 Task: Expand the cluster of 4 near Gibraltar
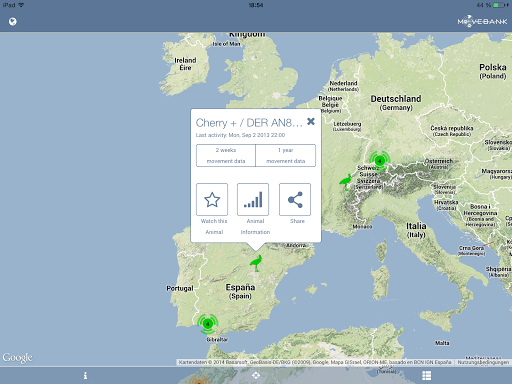click(x=208, y=323)
